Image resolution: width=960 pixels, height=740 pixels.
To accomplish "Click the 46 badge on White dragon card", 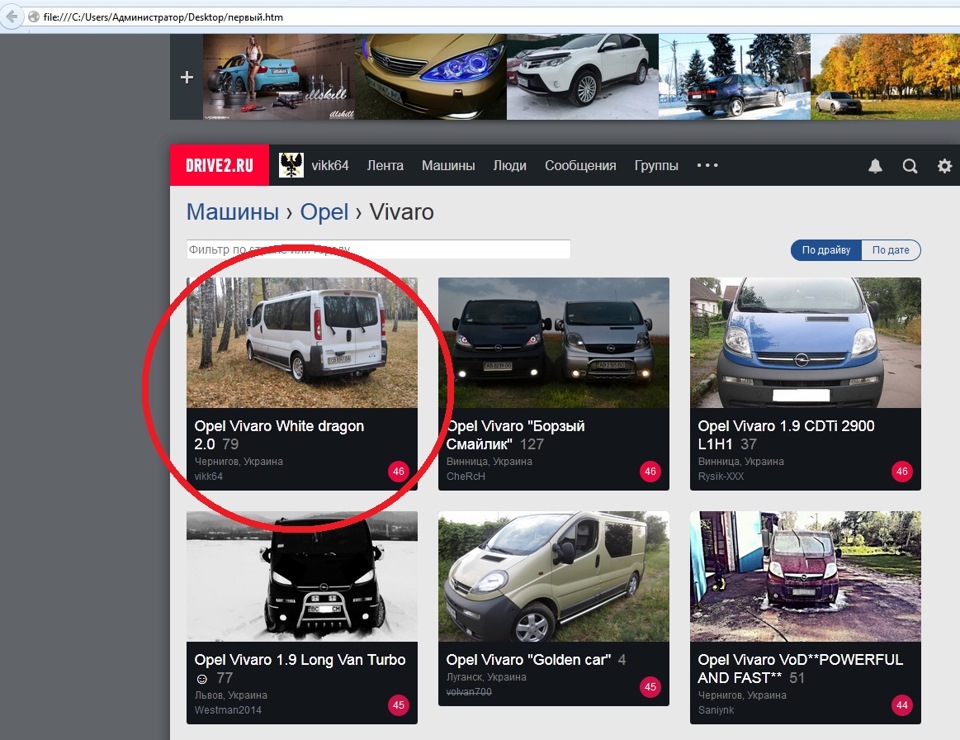I will coord(399,471).
